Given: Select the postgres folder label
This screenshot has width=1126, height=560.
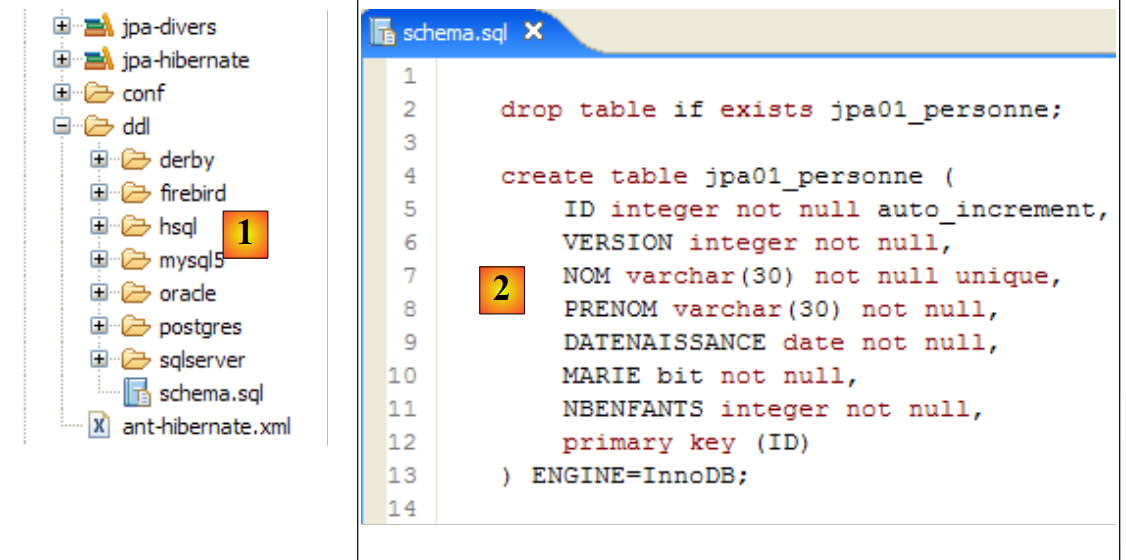Looking at the screenshot, I should click(x=200, y=327).
